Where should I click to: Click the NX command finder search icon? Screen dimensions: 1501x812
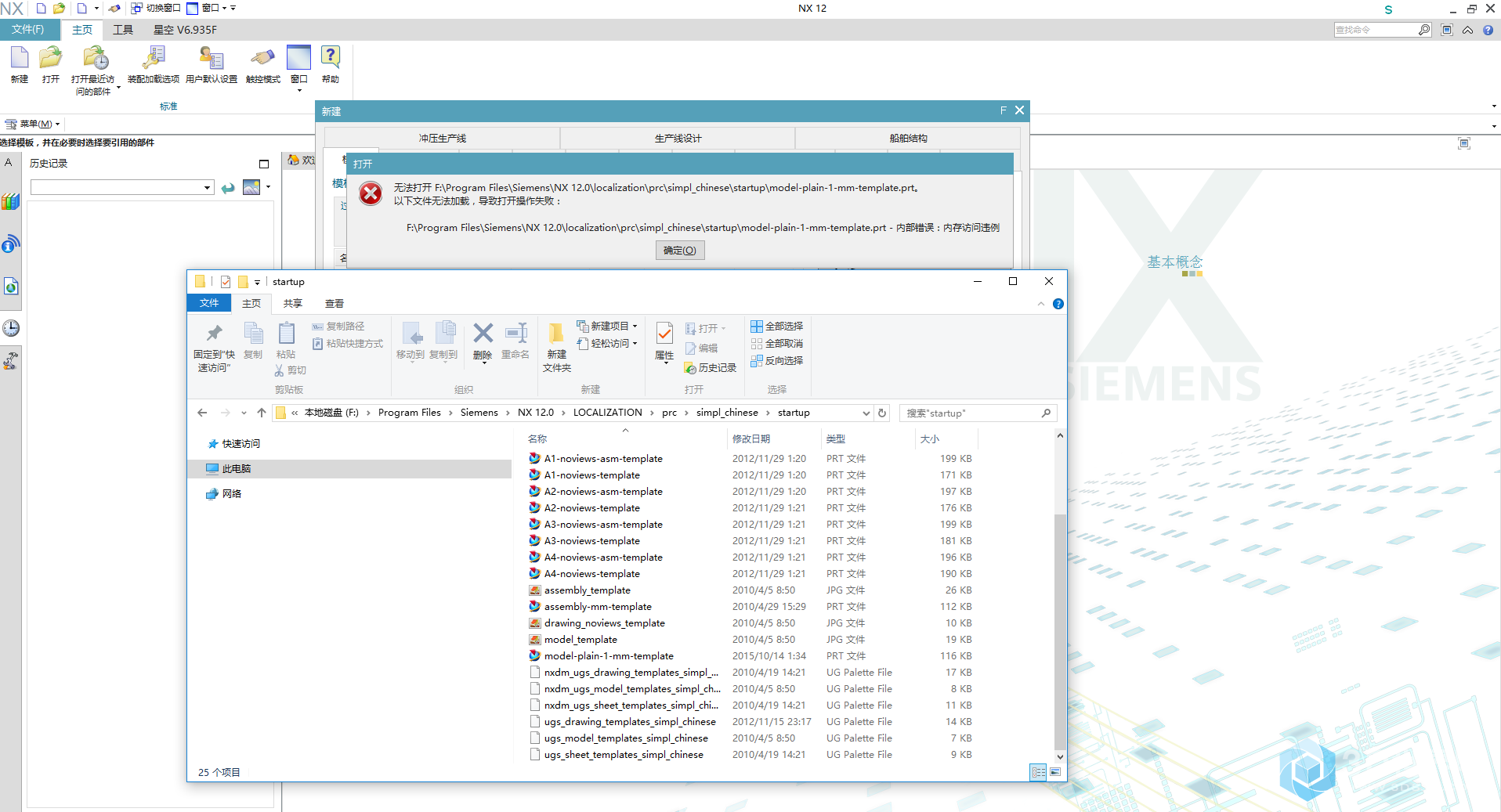1424,30
